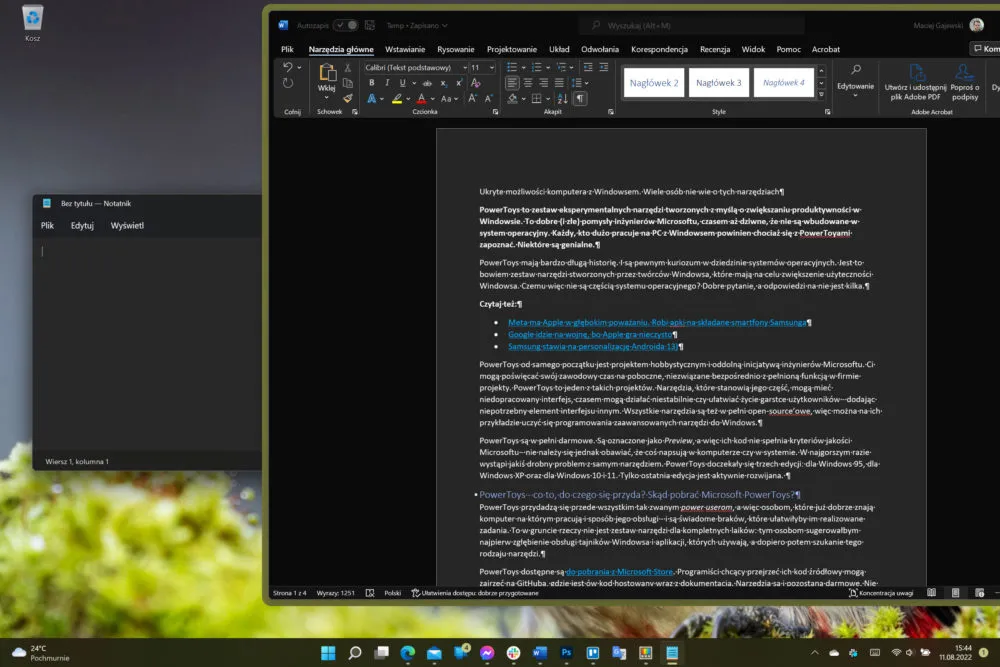Screen dimensions: 1000x667
Task: Toggle the Autozapis switch
Action: [346, 25]
